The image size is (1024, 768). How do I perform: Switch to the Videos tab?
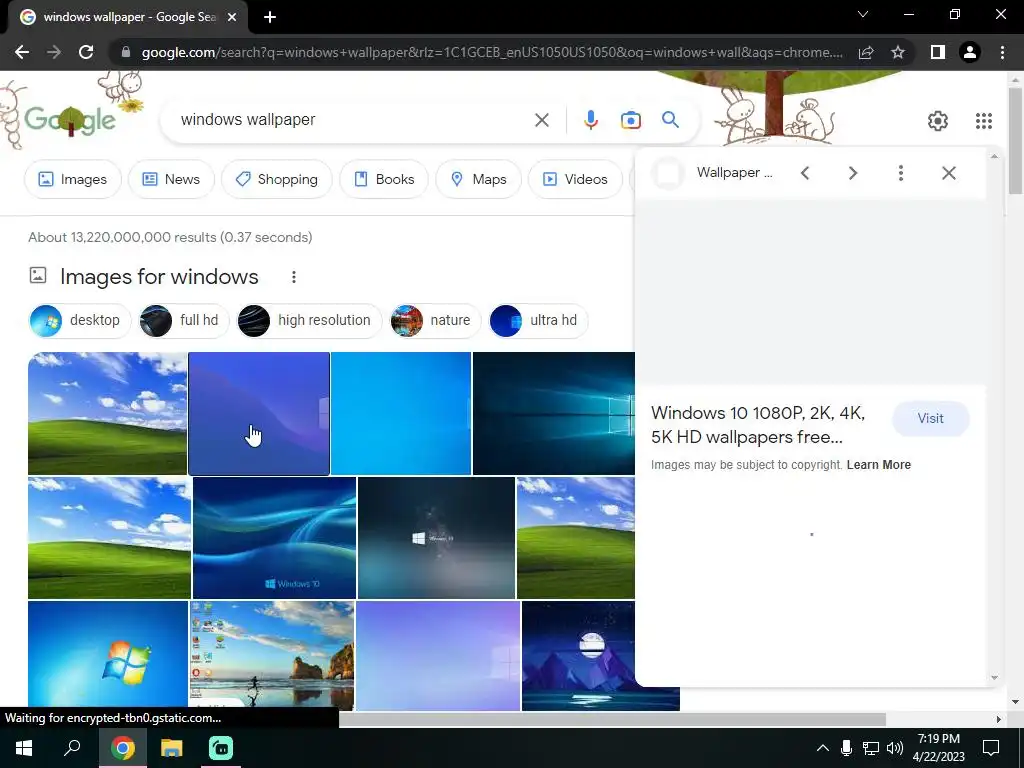[575, 179]
